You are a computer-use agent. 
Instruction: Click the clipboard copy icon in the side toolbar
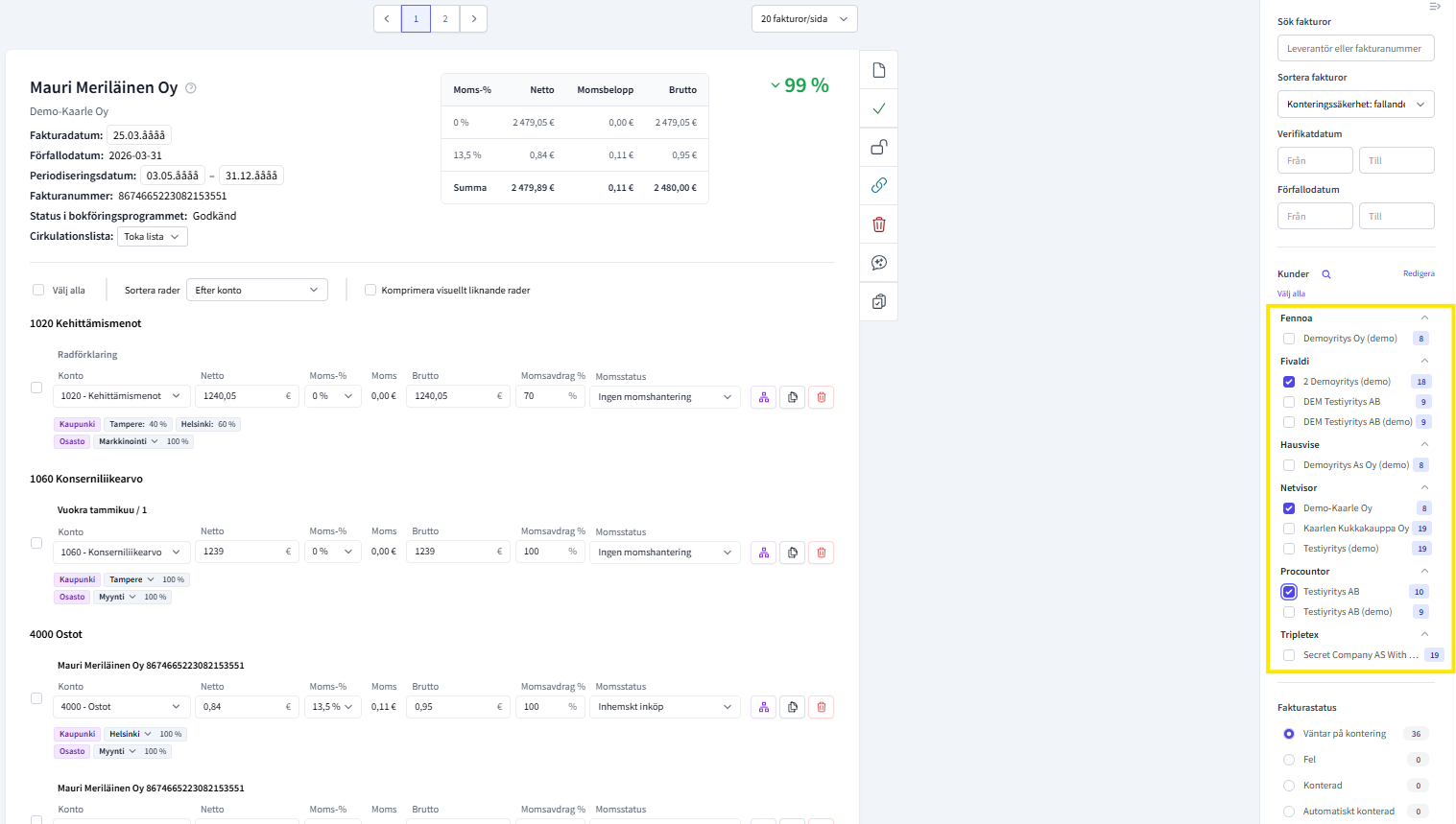point(878,301)
